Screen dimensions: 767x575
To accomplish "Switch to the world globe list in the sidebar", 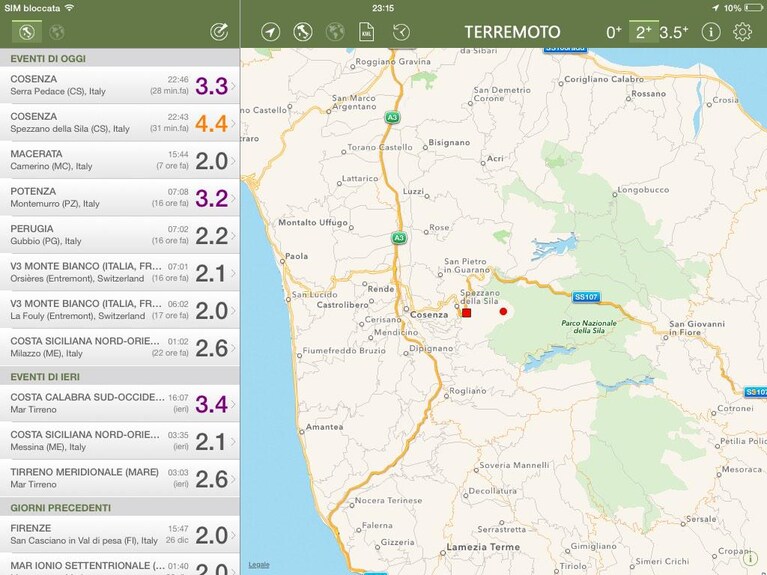I will coord(57,32).
